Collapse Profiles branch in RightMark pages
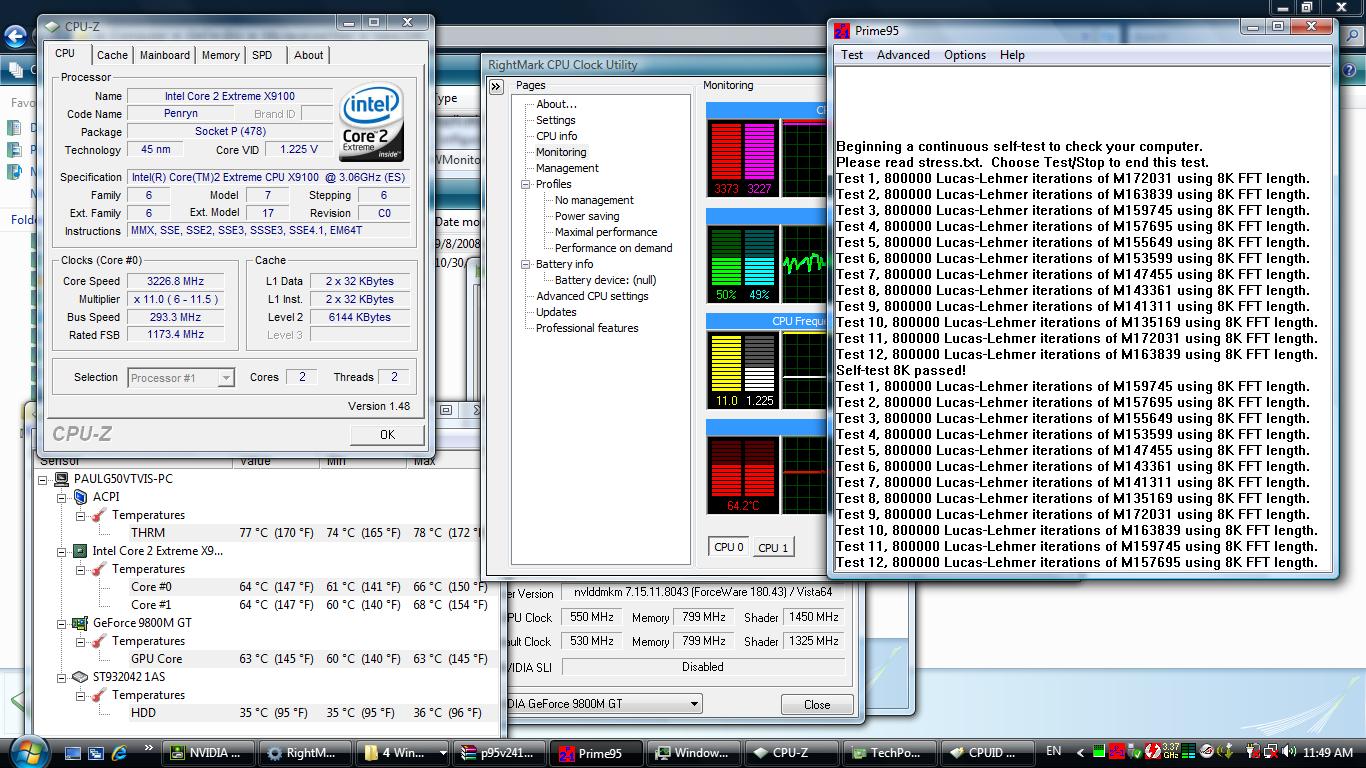 click(525, 184)
